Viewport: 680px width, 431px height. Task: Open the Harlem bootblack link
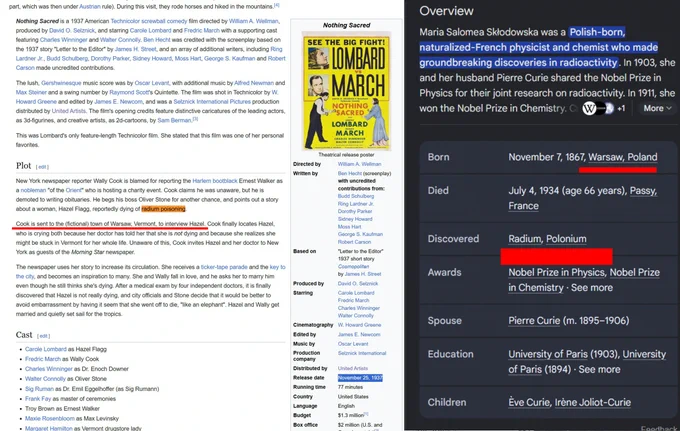[x=215, y=181]
